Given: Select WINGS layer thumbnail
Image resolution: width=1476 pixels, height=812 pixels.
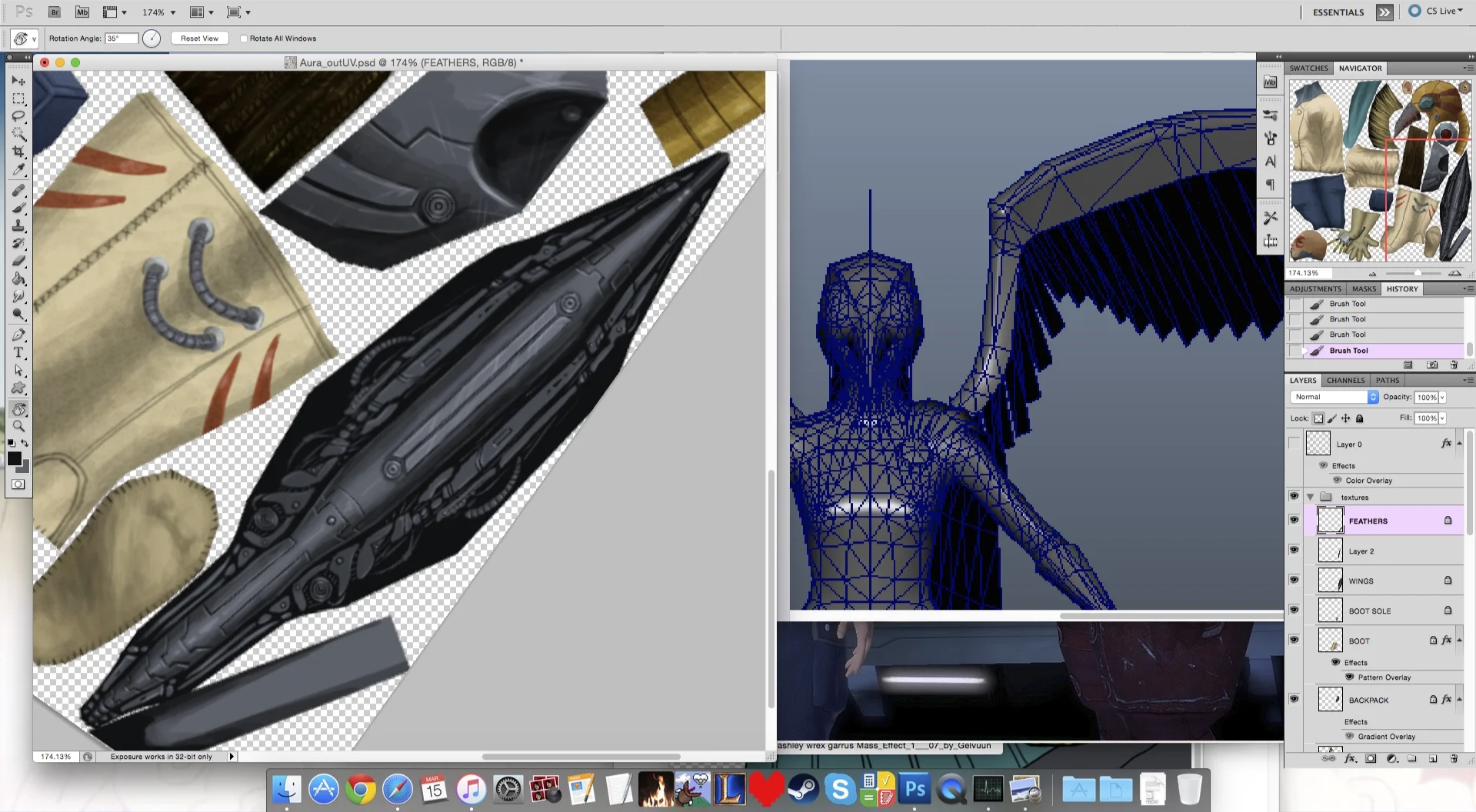Looking at the screenshot, I should 1330,581.
